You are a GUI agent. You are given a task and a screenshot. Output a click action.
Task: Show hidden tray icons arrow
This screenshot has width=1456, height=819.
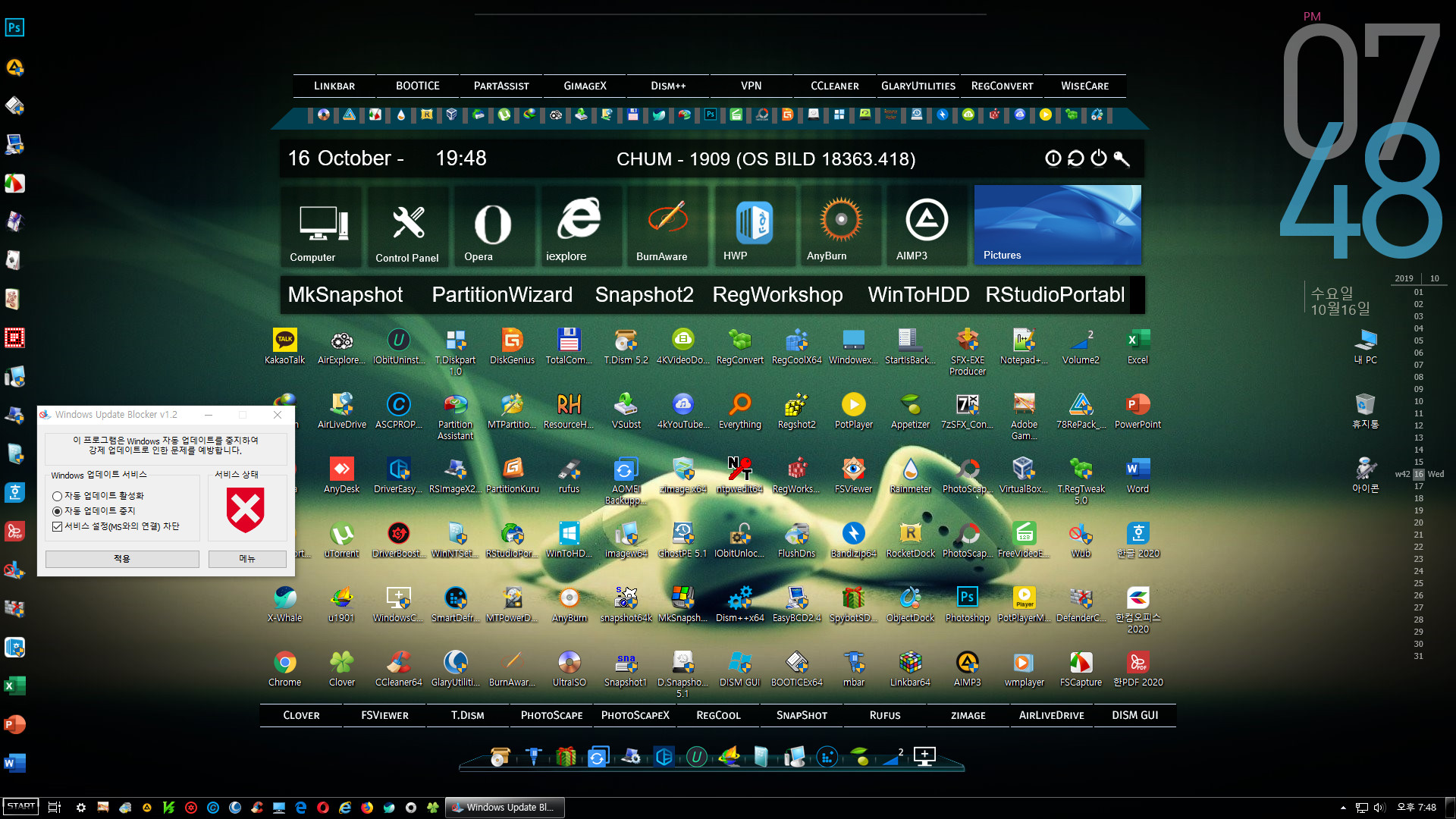1343,808
